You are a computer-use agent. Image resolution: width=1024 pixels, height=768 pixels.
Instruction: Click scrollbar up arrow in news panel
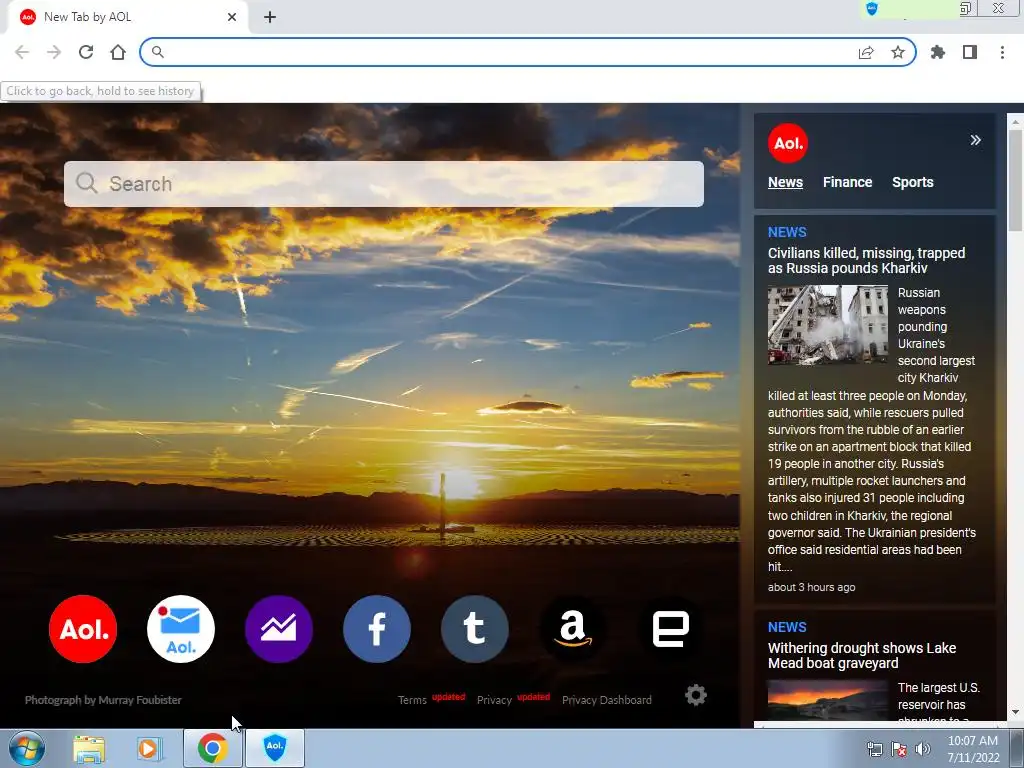(x=1016, y=121)
